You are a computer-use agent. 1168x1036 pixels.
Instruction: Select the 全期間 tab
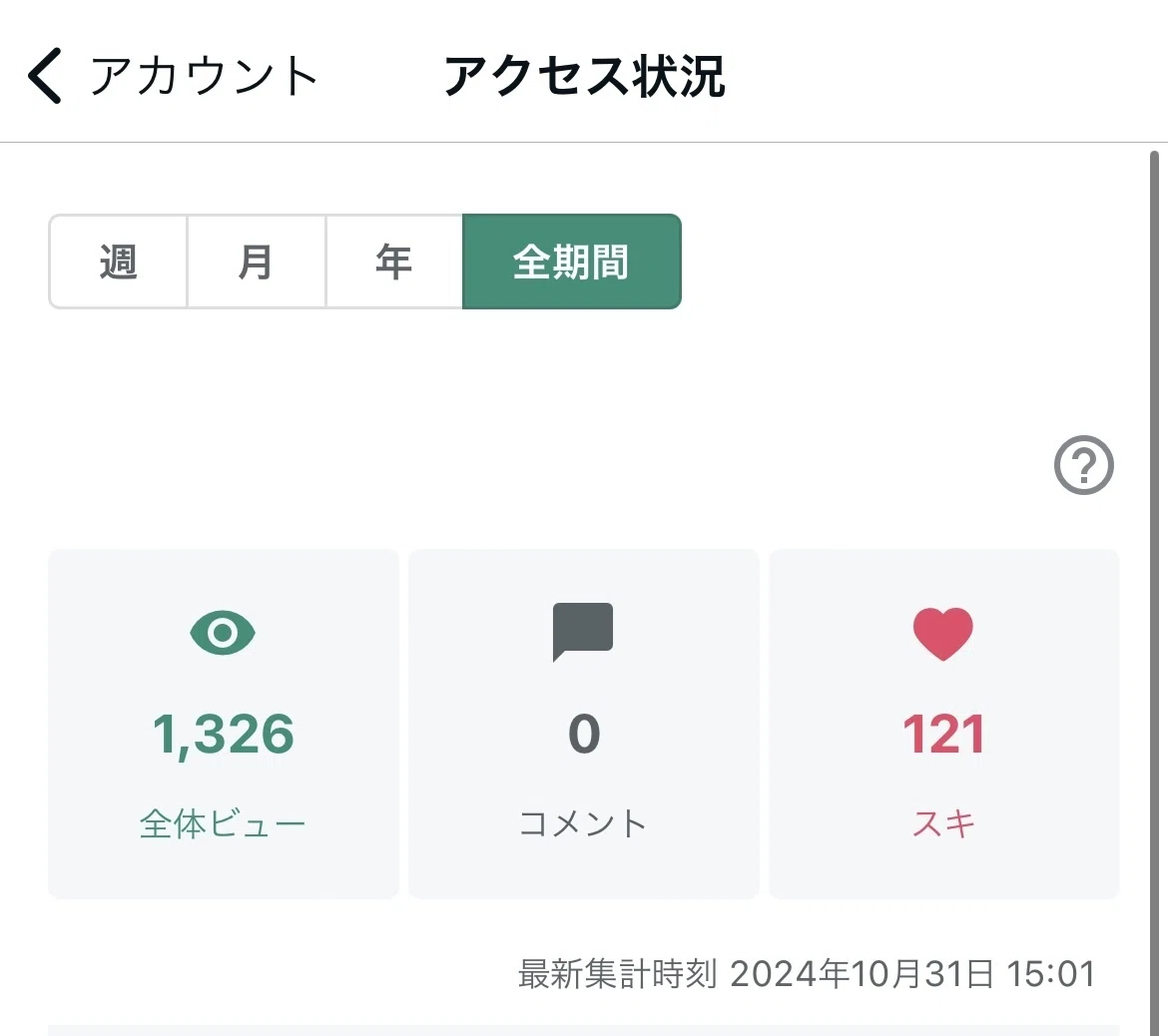tap(571, 261)
